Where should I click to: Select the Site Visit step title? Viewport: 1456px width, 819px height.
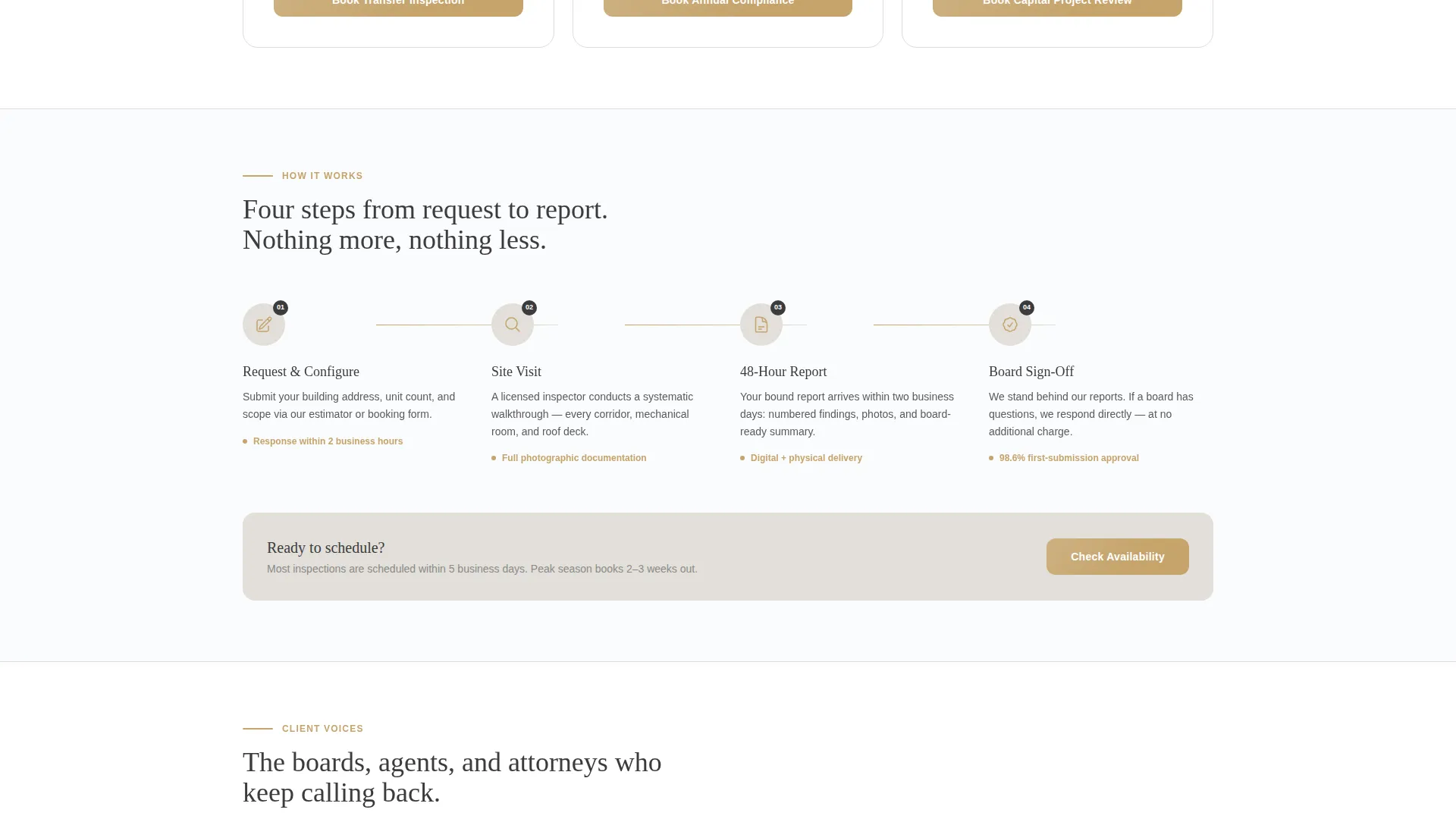pos(516,372)
